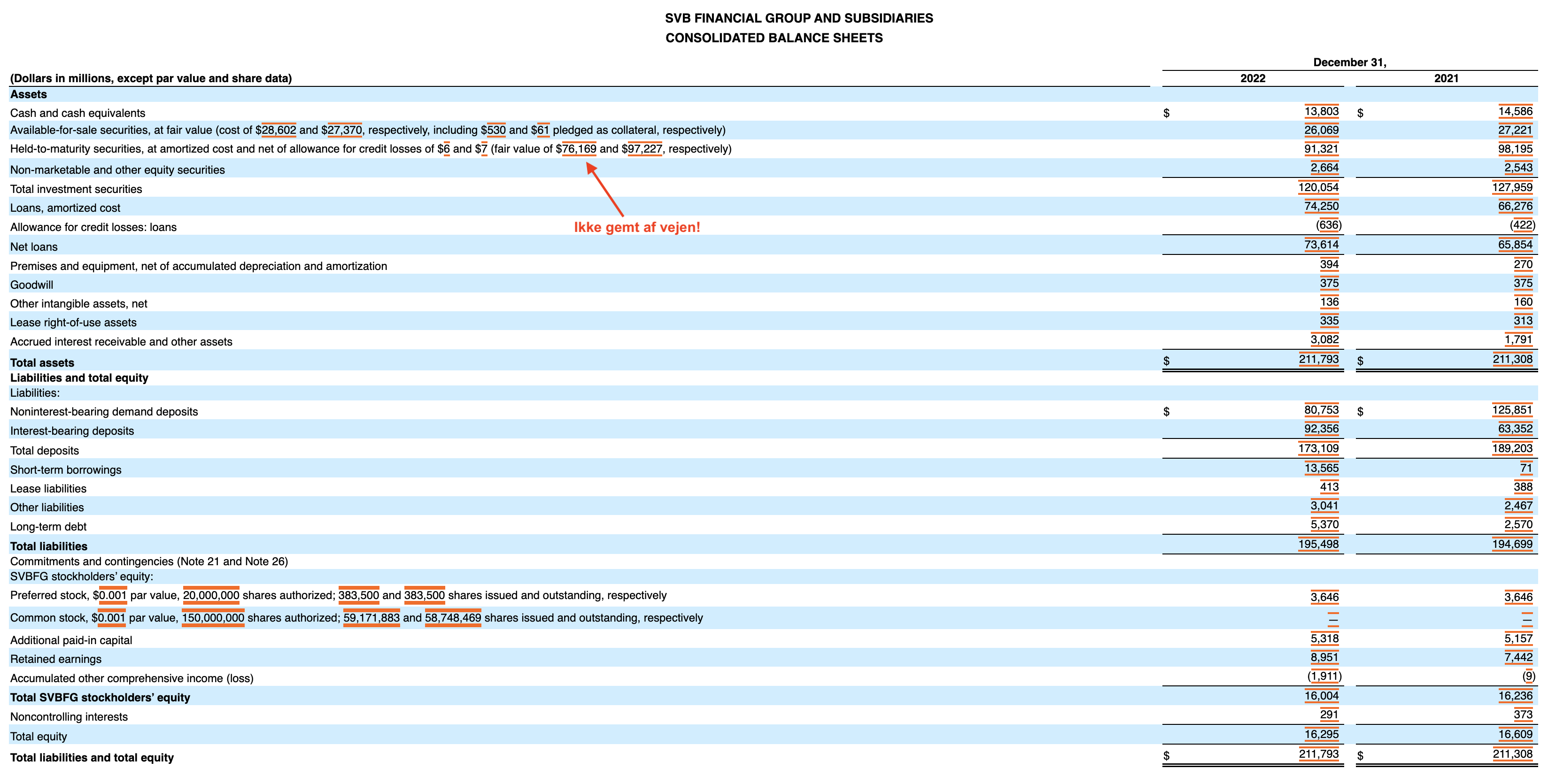Click total deposits value 173,109

pyautogui.click(x=1318, y=449)
